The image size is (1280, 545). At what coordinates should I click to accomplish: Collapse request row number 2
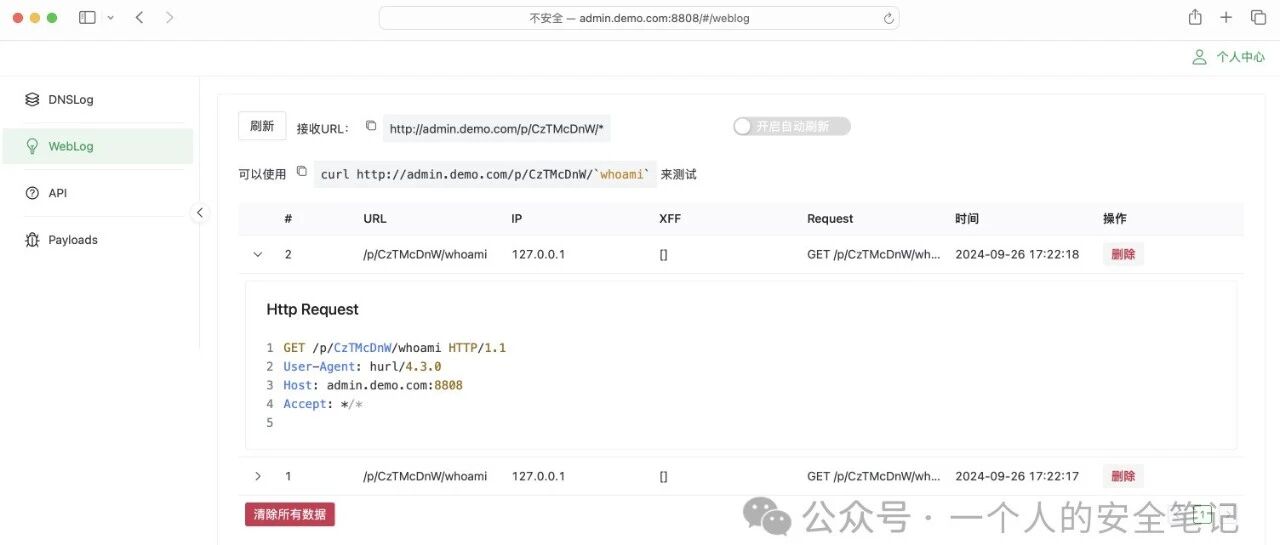[257, 255]
